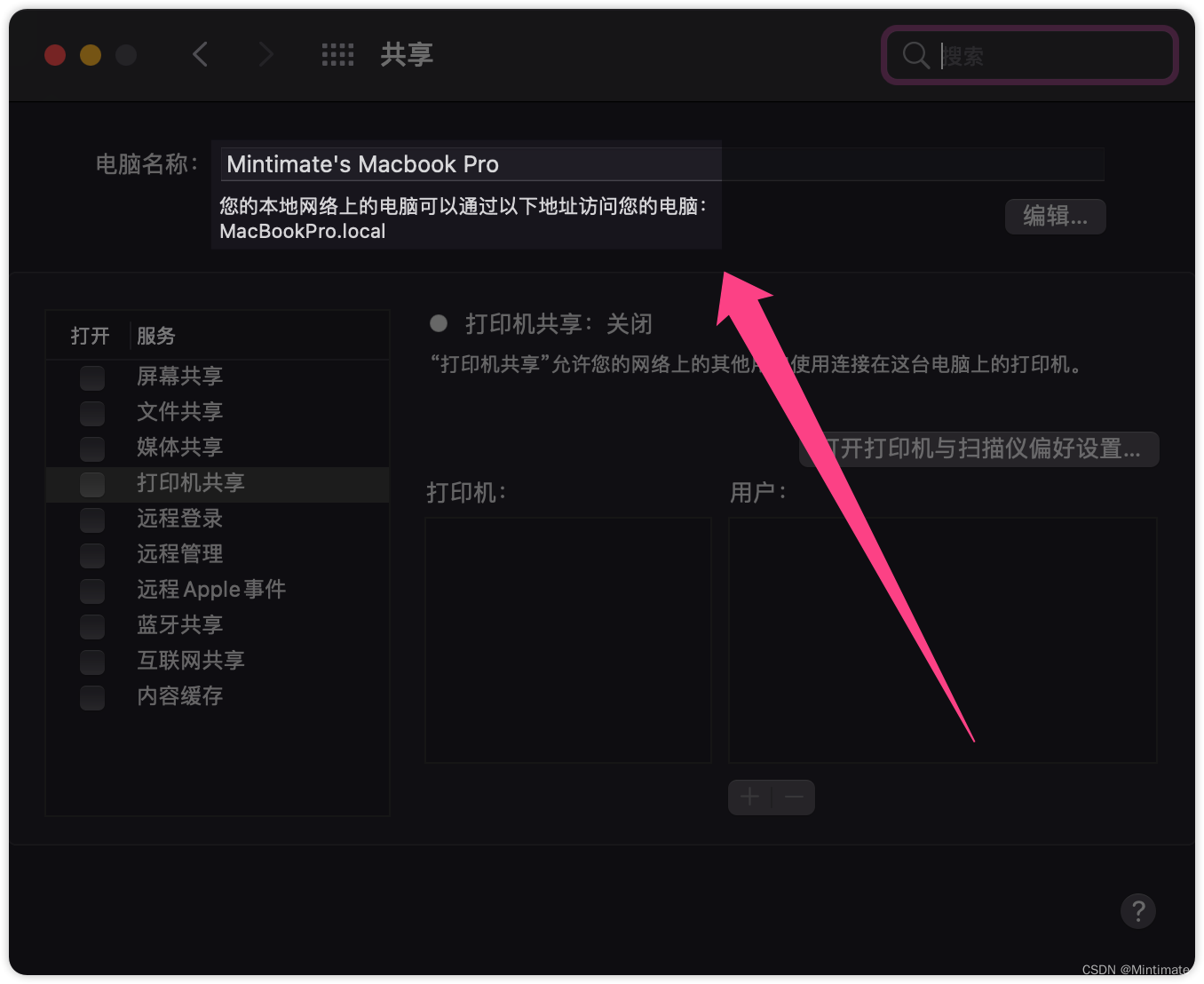
Task: Select the 内容缓存 service row
Action: pyautogui.click(x=218, y=696)
